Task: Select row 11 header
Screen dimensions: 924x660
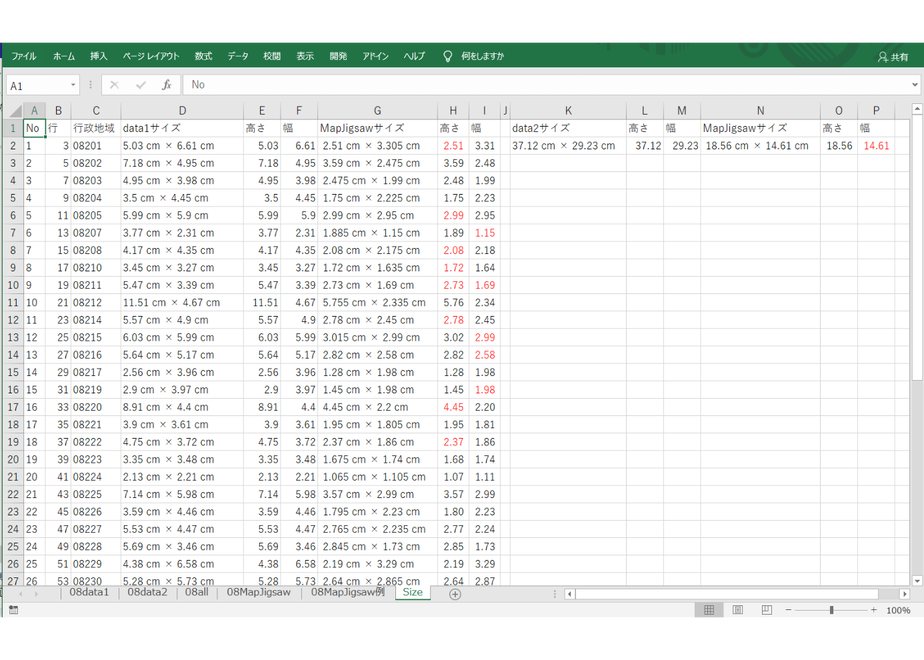Action: pyautogui.click(x=13, y=302)
